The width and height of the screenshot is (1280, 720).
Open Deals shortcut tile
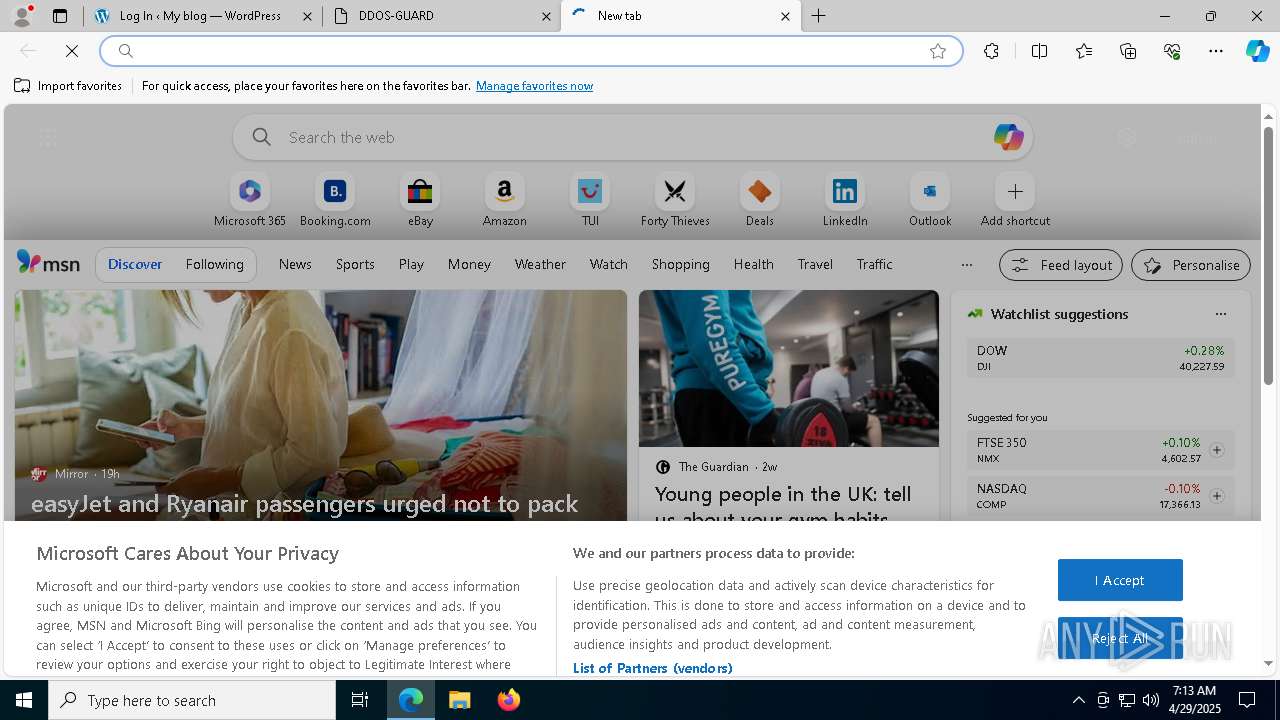(760, 201)
